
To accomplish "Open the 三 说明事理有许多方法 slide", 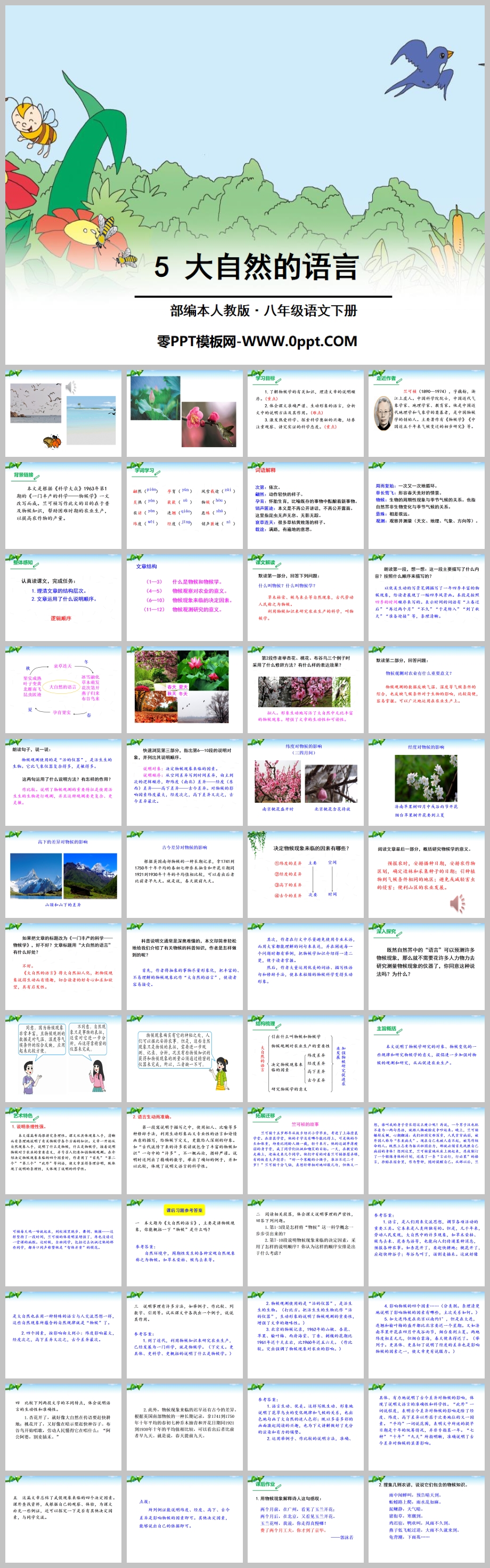I will 184,1335.
